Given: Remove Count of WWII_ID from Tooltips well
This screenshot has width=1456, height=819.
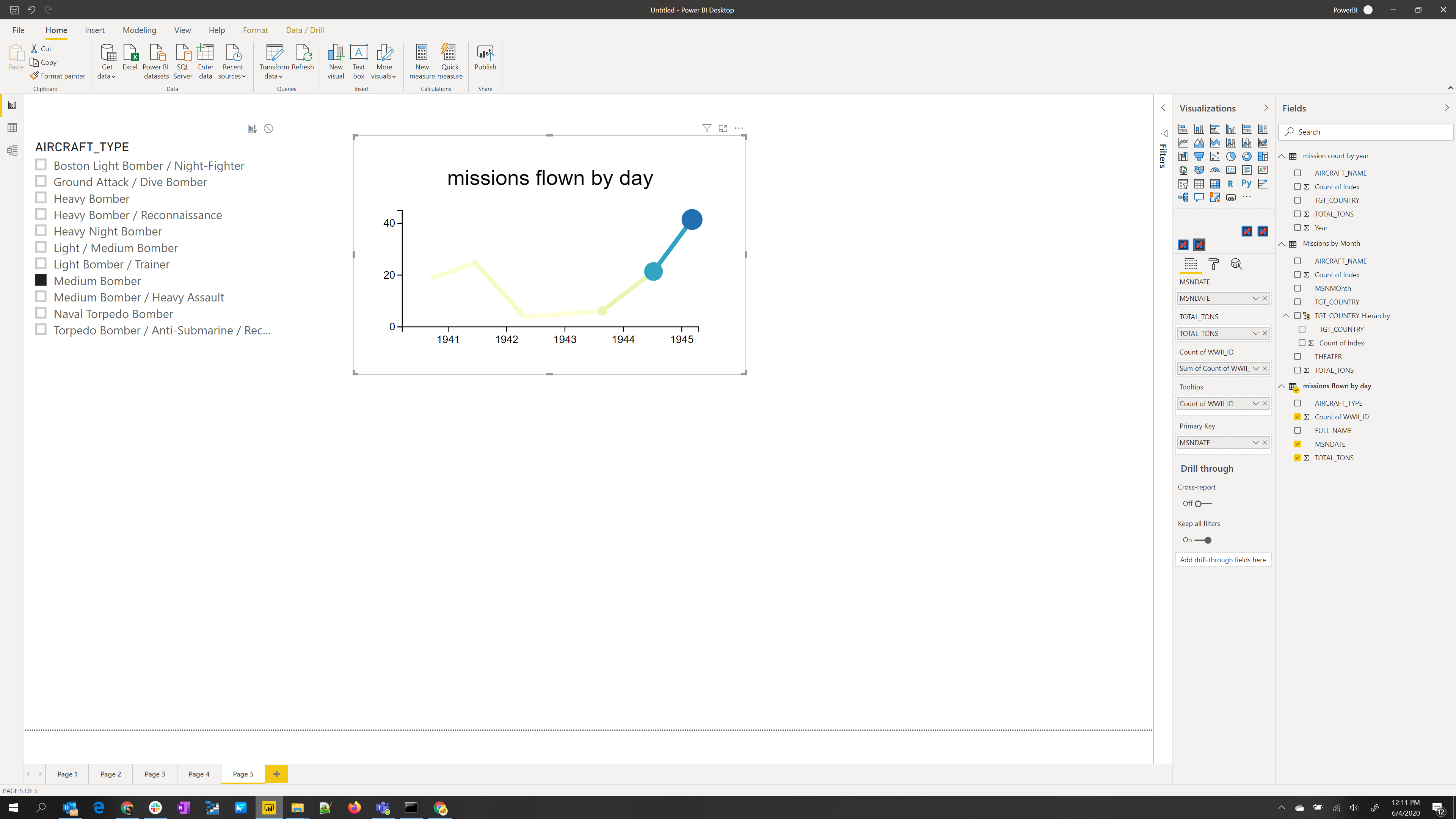Looking at the screenshot, I should [1265, 403].
